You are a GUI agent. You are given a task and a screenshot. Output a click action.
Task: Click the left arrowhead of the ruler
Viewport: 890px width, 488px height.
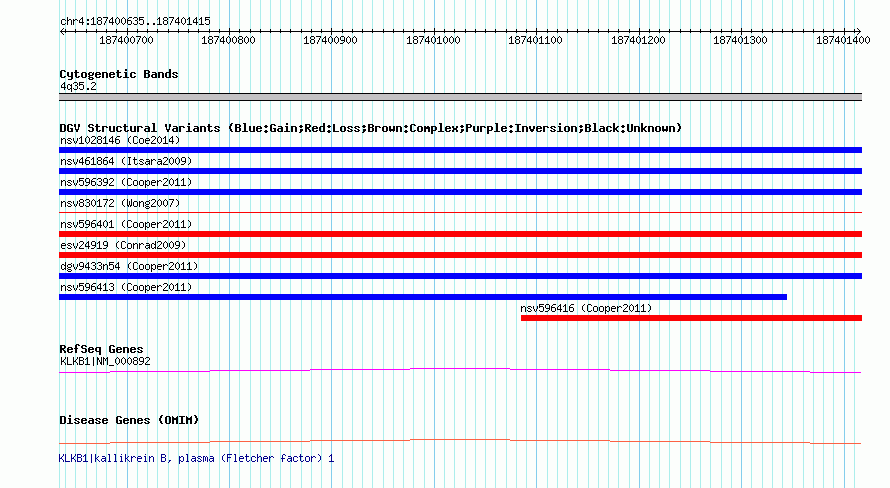point(62,32)
